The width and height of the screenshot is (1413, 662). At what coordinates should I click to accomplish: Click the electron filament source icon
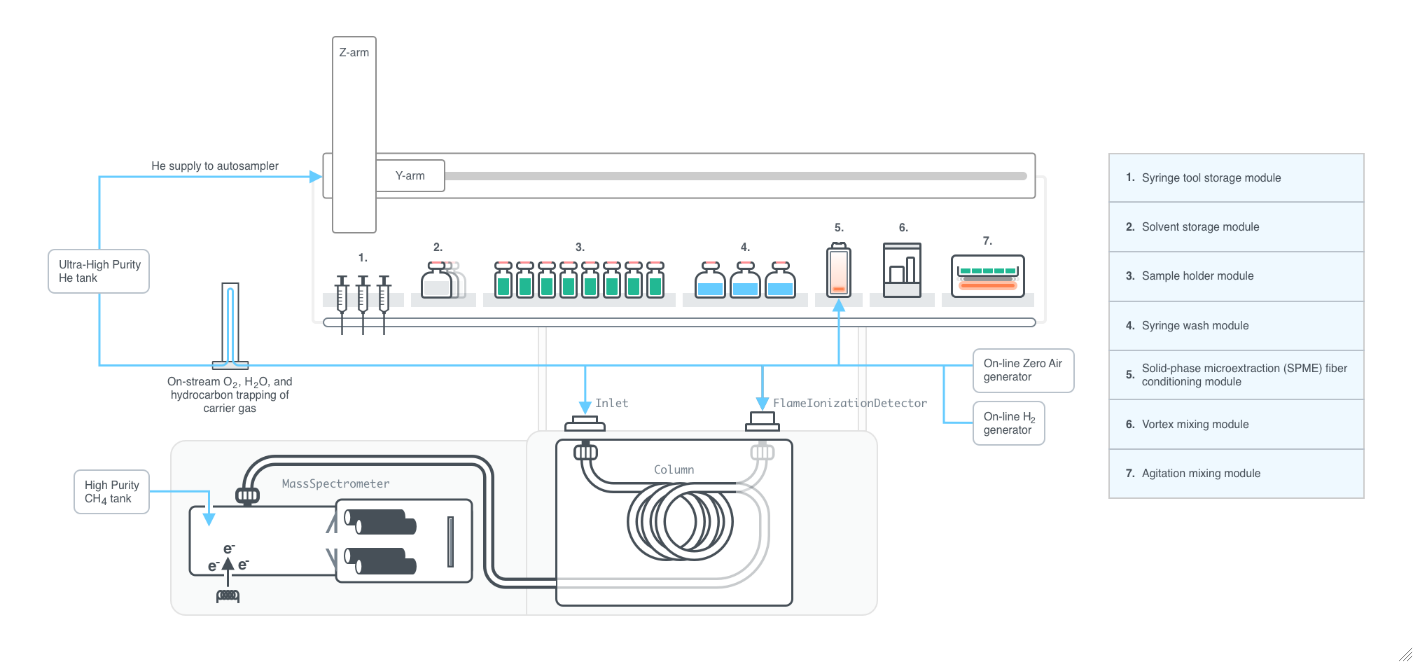click(x=228, y=596)
